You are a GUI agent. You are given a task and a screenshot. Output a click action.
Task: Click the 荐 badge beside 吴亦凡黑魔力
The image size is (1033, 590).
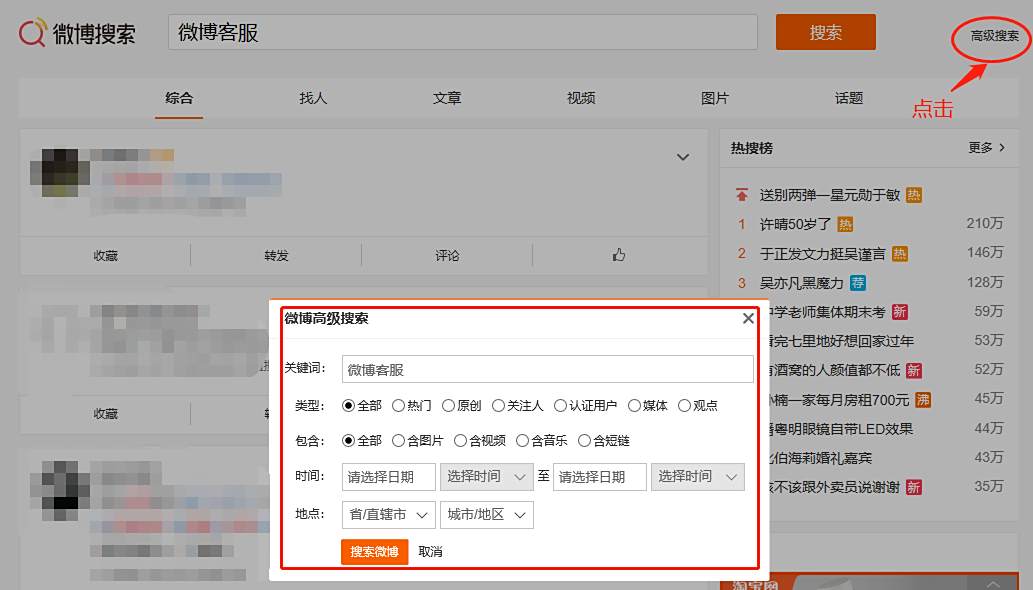[x=858, y=283]
